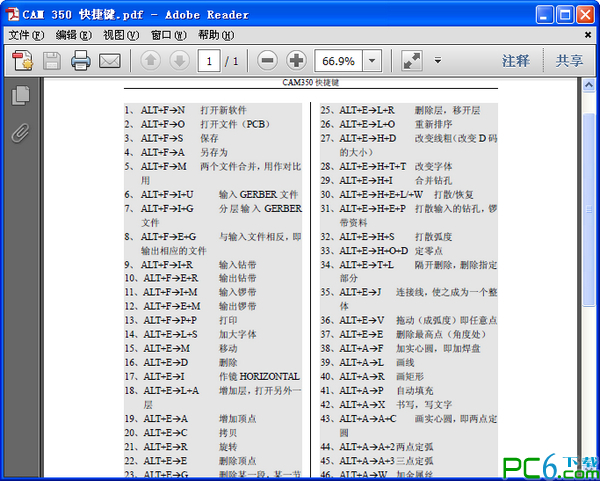Open the 文件 (File) menu
The height and width of the screenshot is (481, 600).
[x=26, y=35]
